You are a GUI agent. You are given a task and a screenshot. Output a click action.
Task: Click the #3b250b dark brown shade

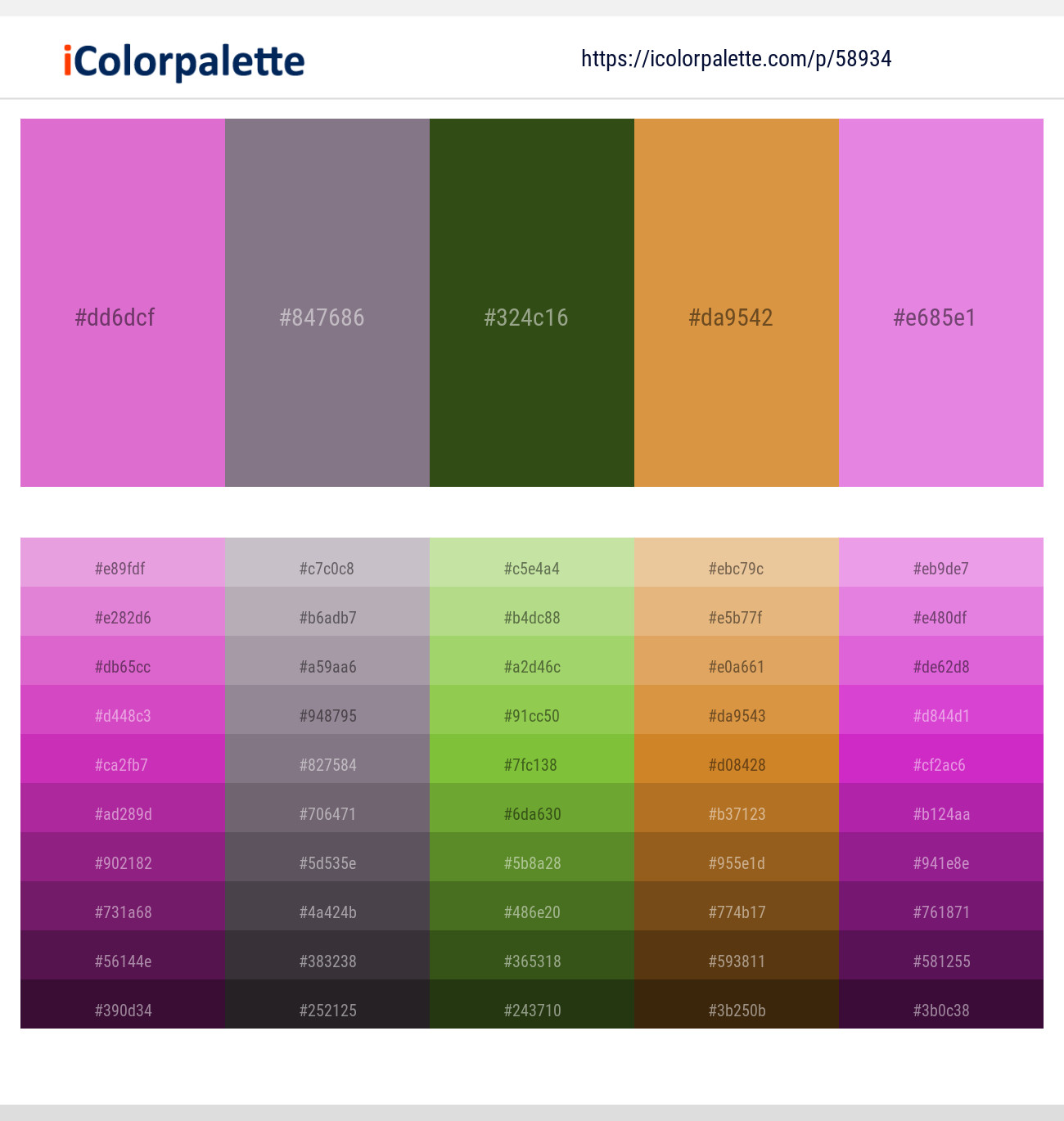click(x=737, y=1004)
